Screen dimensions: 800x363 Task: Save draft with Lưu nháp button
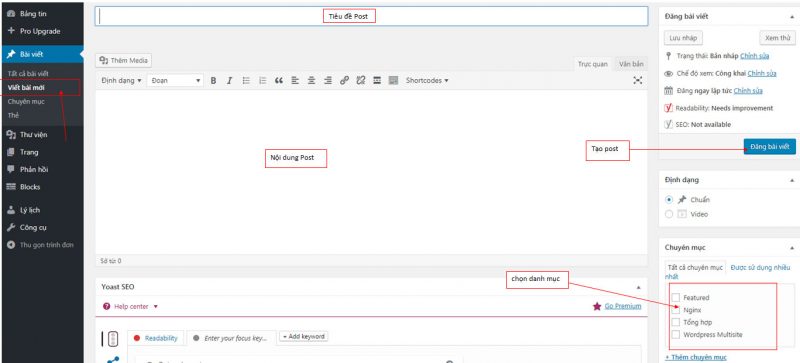683,38
